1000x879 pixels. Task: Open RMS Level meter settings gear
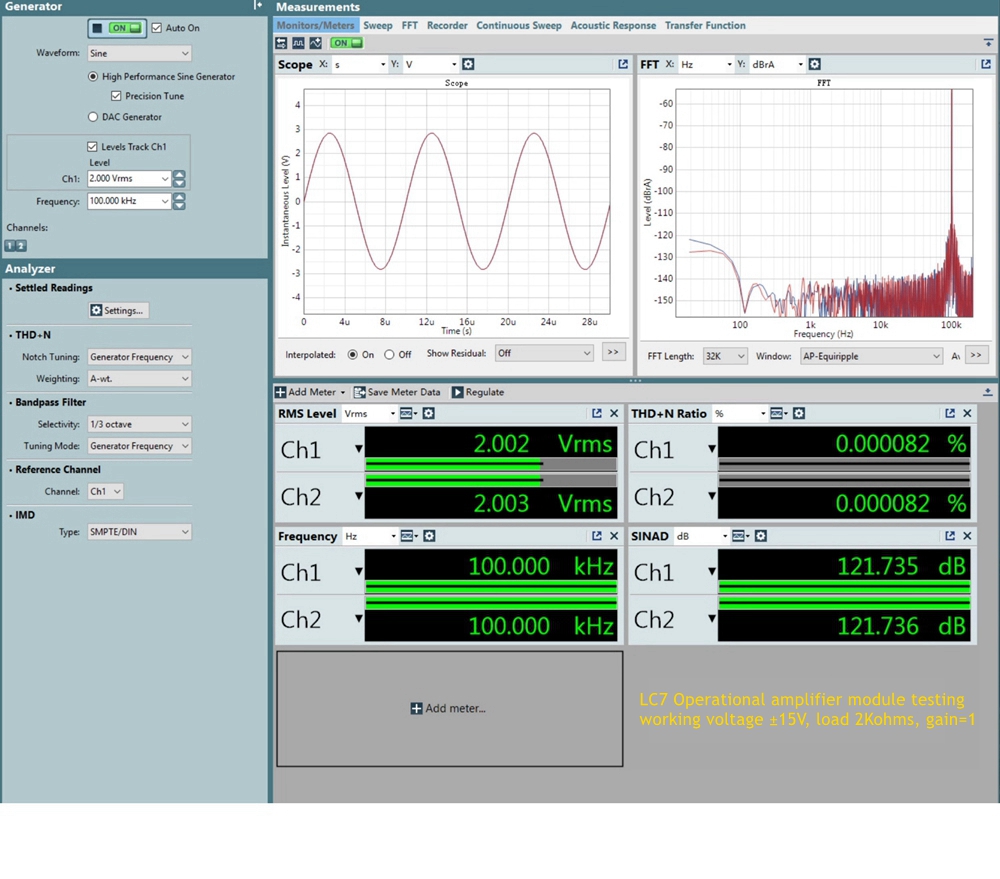[429, 414]
